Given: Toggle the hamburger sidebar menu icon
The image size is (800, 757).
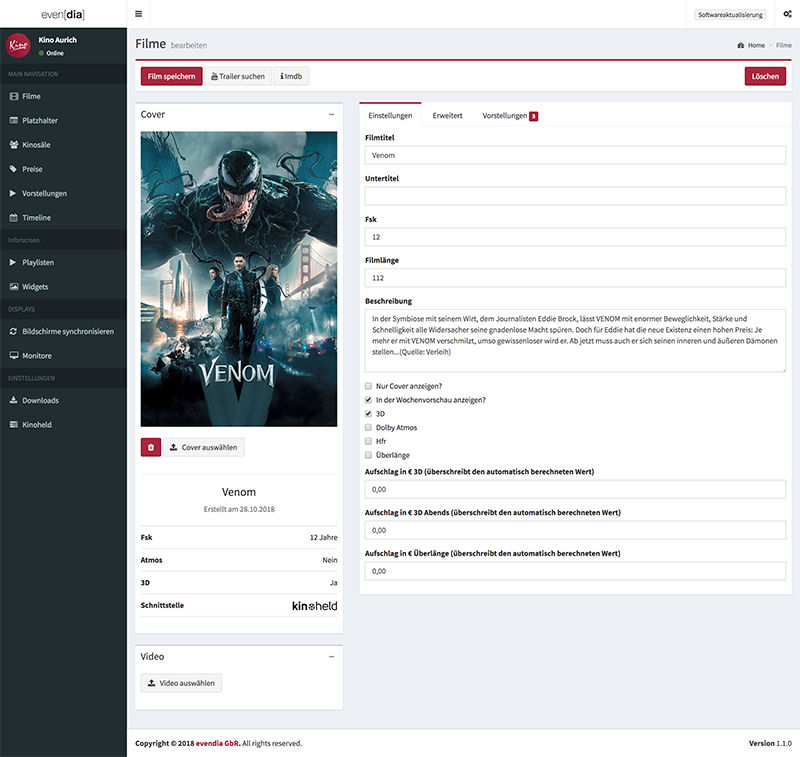Looking at the screenshot, I should coord(138,14).
